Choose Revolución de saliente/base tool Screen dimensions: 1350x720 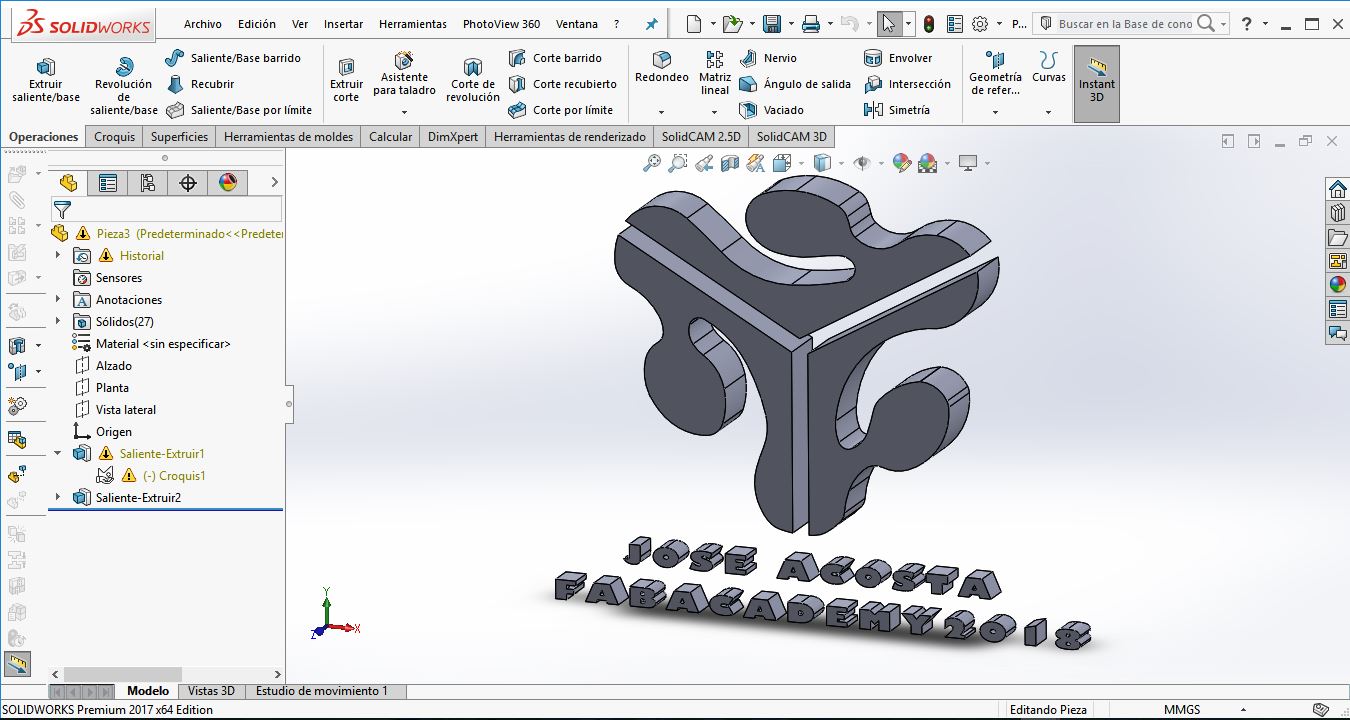[124, 85]
